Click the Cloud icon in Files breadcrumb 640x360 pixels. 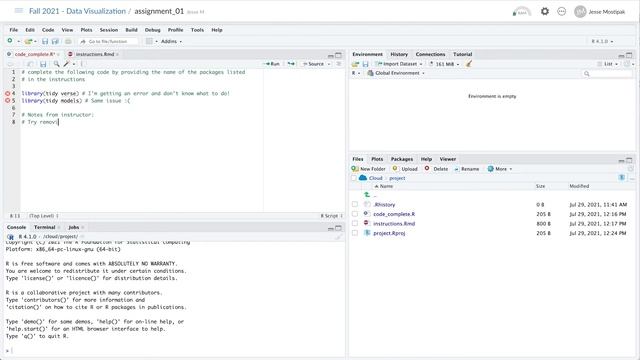coord(363,178)
